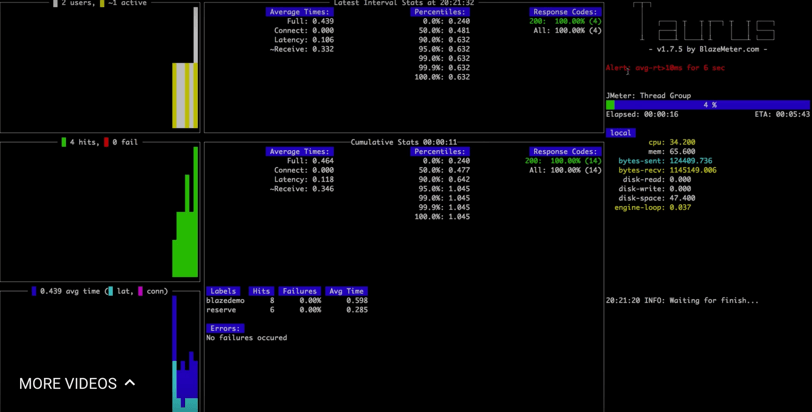
Task: Click the cyan lat legend marker
Action: tap(109, 291)
